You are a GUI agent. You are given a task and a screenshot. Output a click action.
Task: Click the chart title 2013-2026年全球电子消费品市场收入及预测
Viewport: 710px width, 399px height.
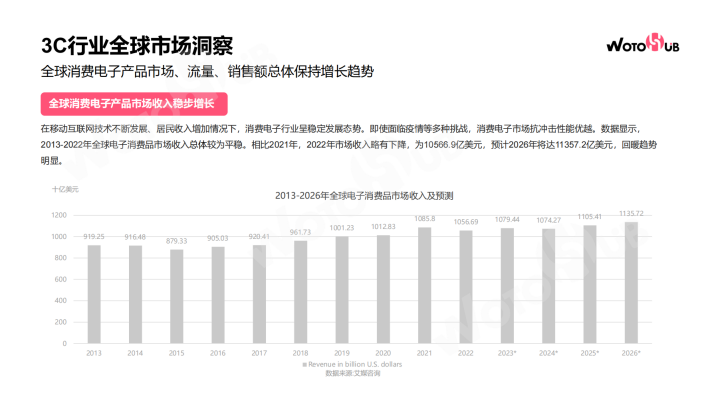(364, 196)
